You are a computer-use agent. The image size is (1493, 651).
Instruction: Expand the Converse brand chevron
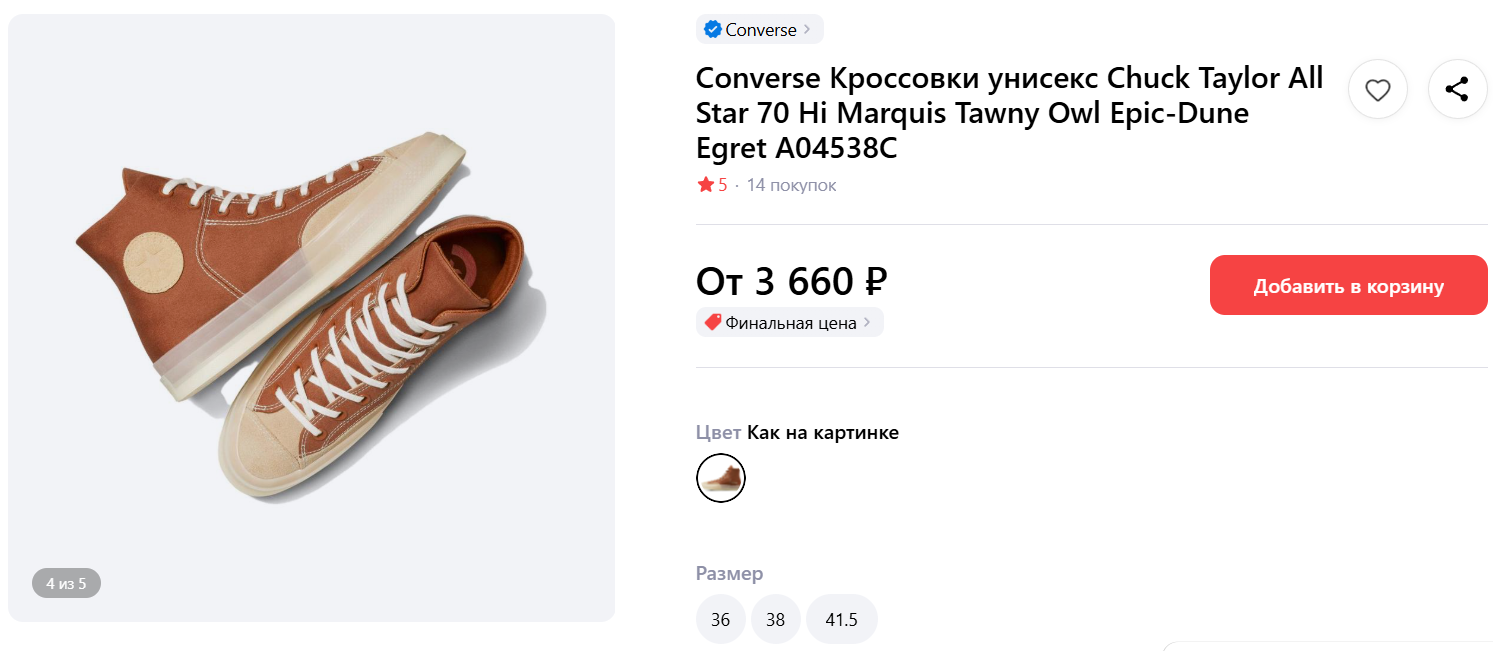(x=807, y=30)
